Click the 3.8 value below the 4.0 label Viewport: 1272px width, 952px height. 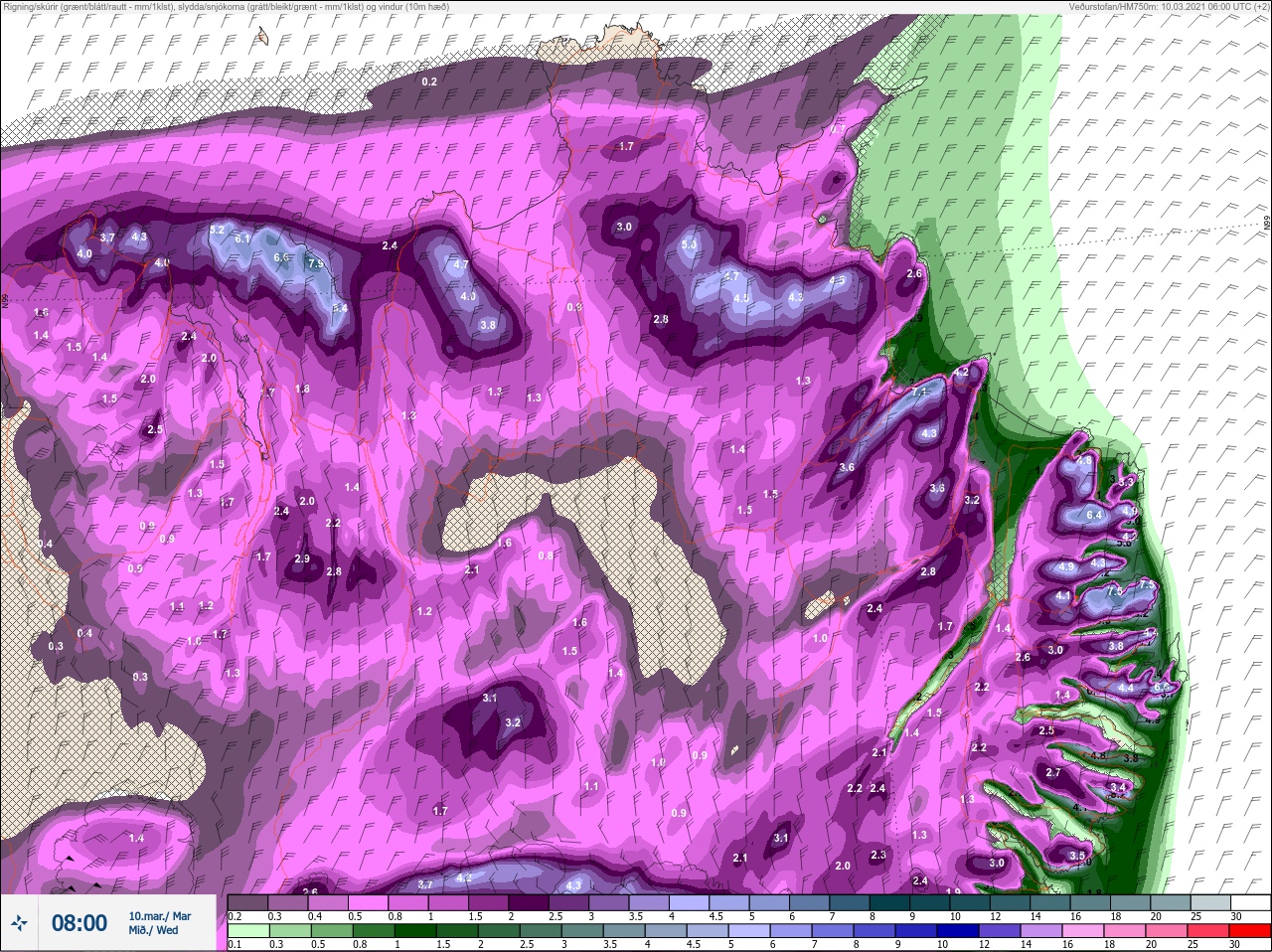(488, 325)
